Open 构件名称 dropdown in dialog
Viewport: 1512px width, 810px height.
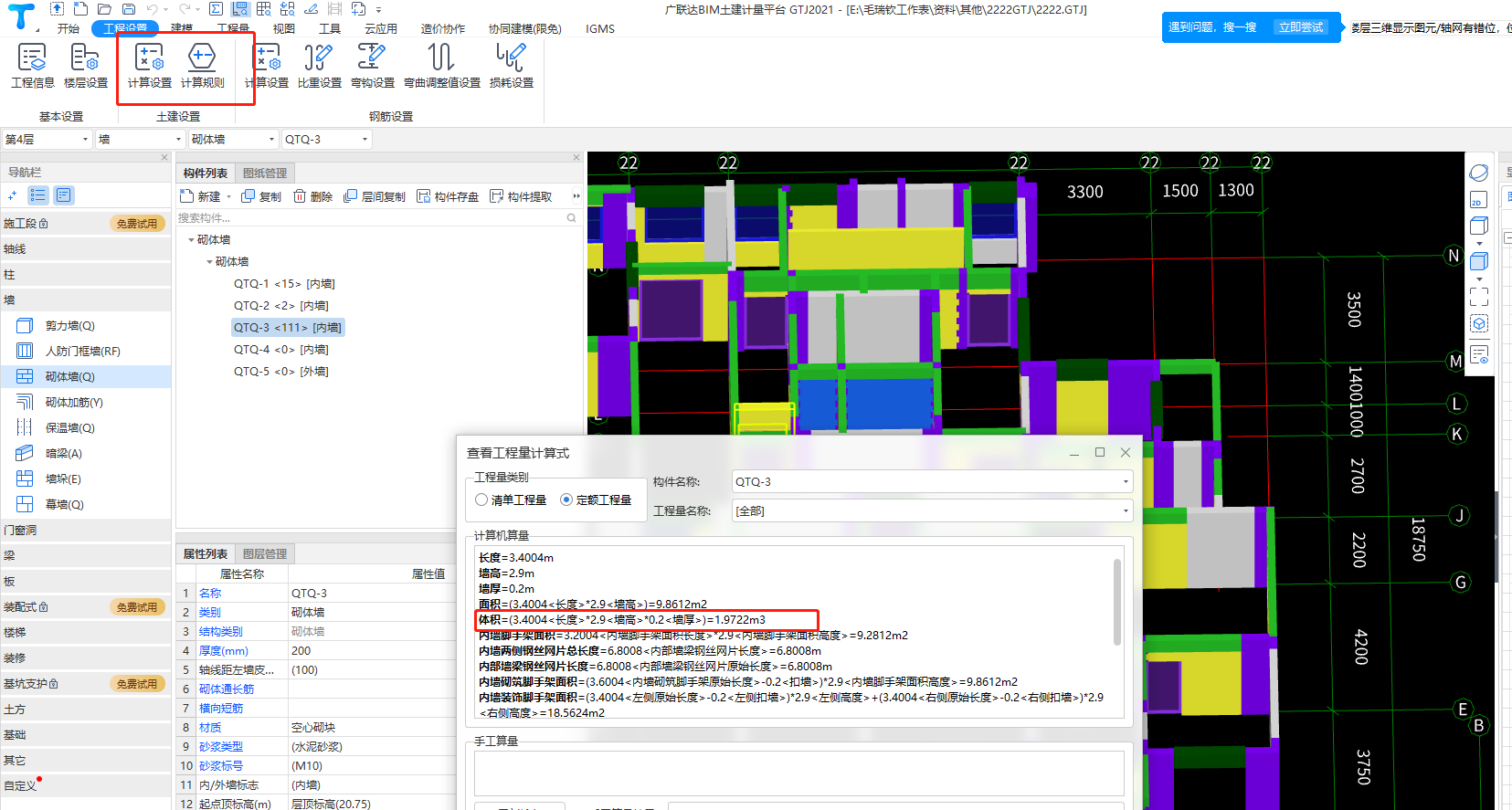pos(932,481)
